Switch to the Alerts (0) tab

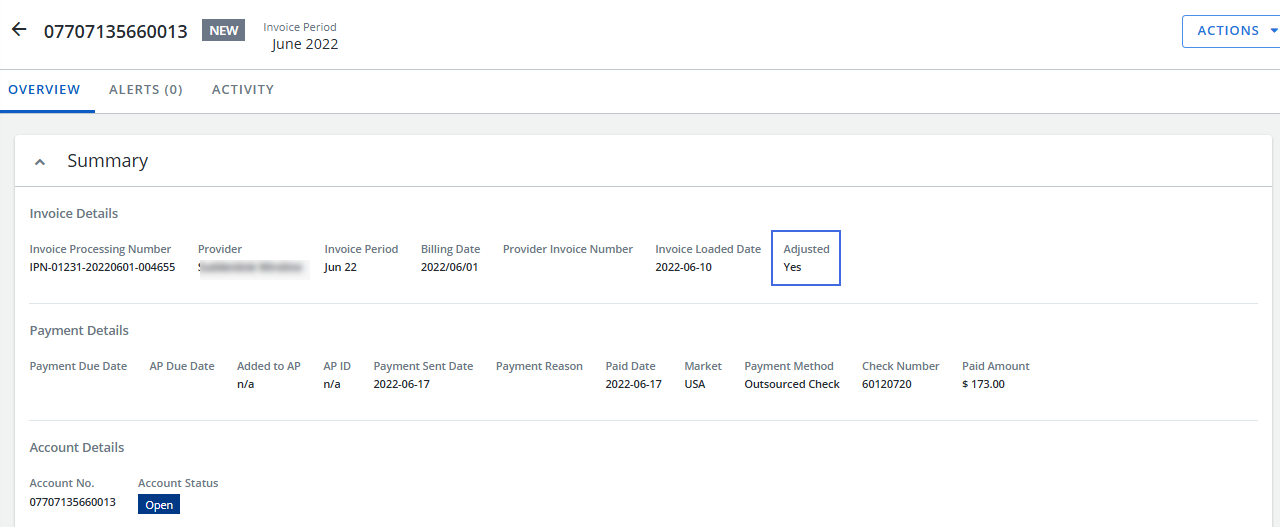pyautogui.click(x=146, y=90)
